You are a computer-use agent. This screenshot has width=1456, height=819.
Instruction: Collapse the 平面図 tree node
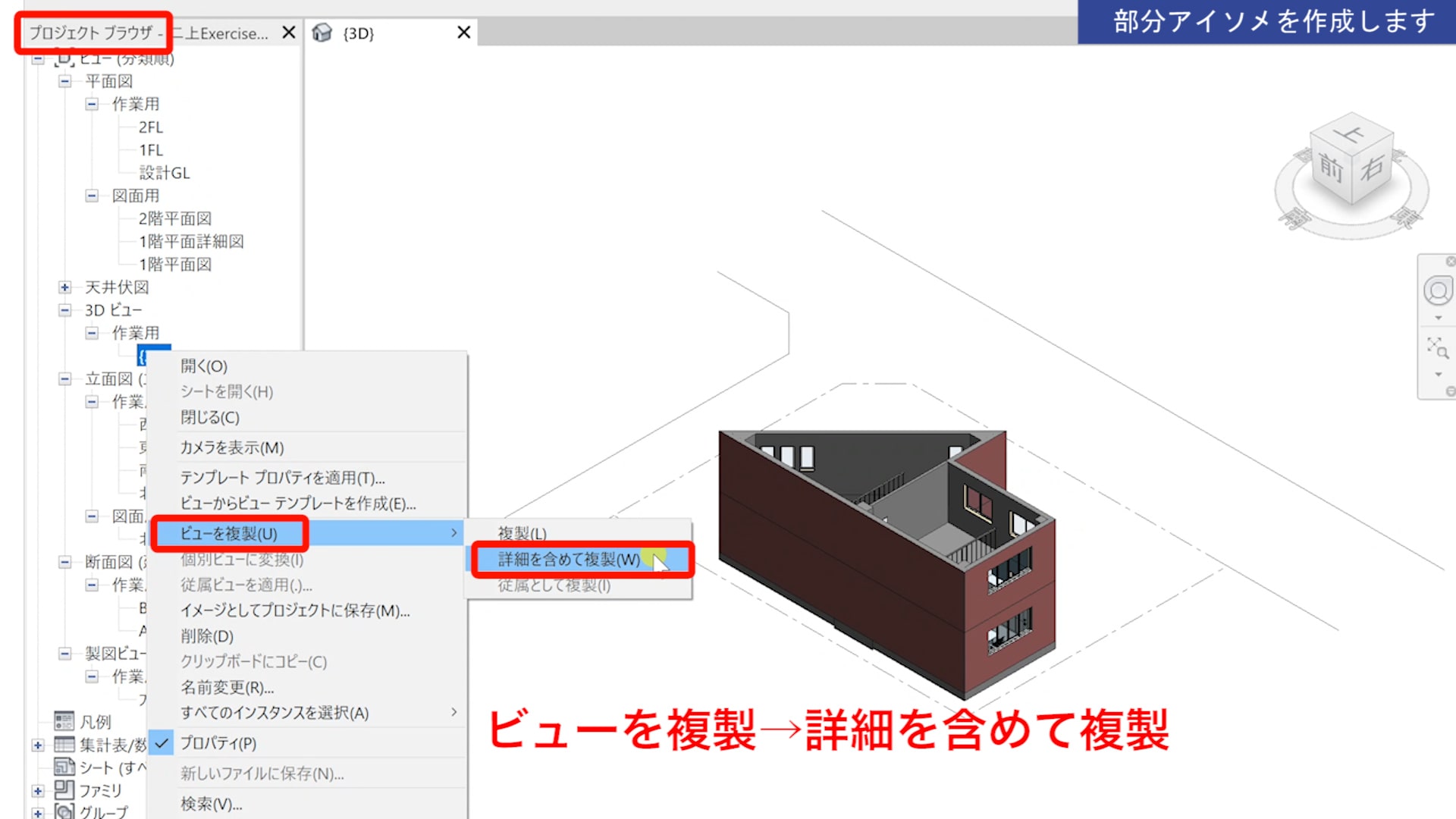[x=65, y=81]
